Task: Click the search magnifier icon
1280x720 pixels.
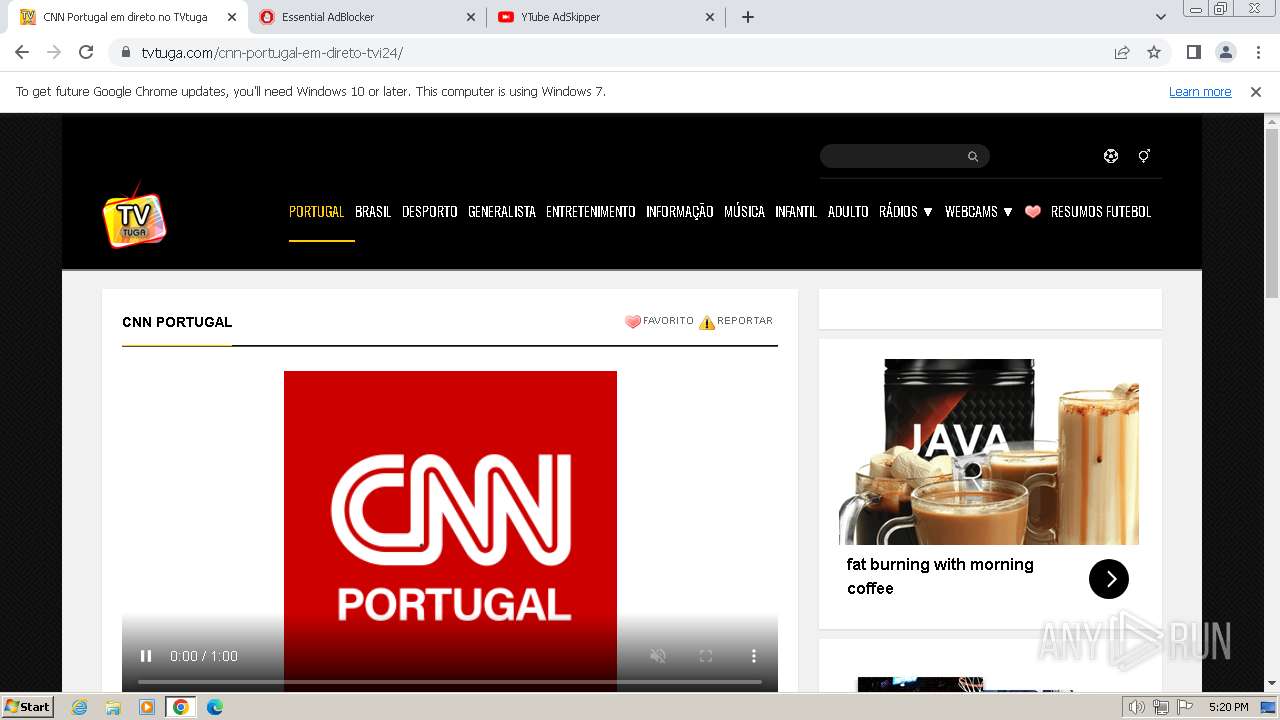Action: tap(972, 156)
